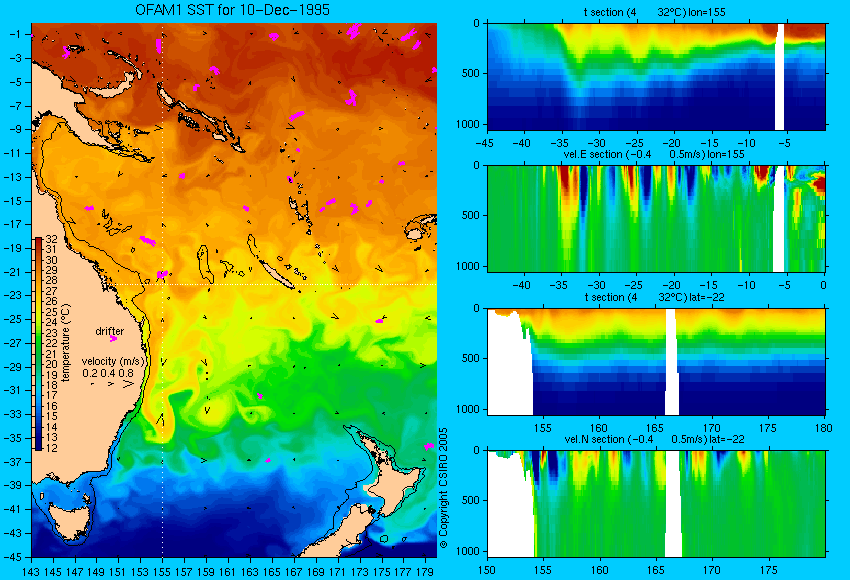The height and width of the screenshot is (580, 850).
Task: Click the "vel.N section (-0.4 0.5m/s) lat=-22" title
Action: [x=654, y=439]
